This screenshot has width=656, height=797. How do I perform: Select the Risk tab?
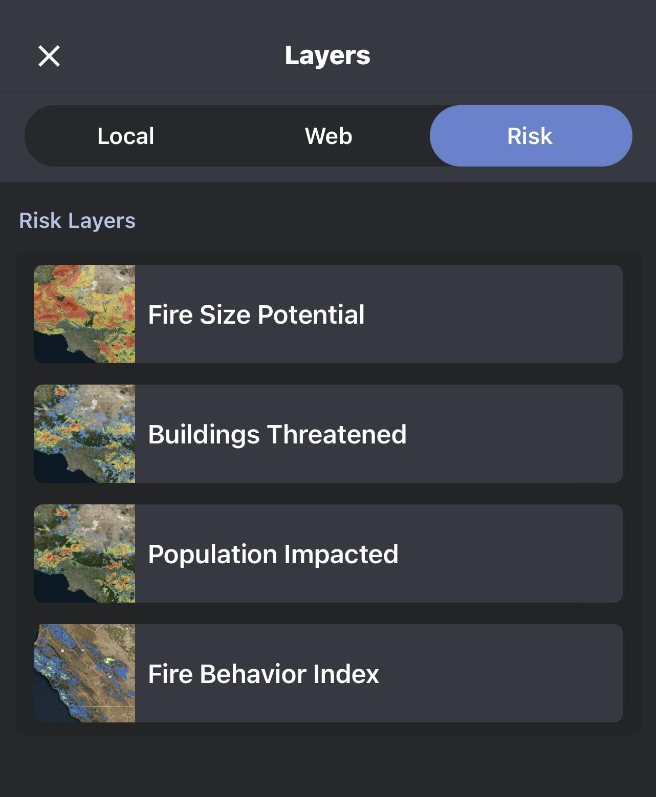click(530, 136)
